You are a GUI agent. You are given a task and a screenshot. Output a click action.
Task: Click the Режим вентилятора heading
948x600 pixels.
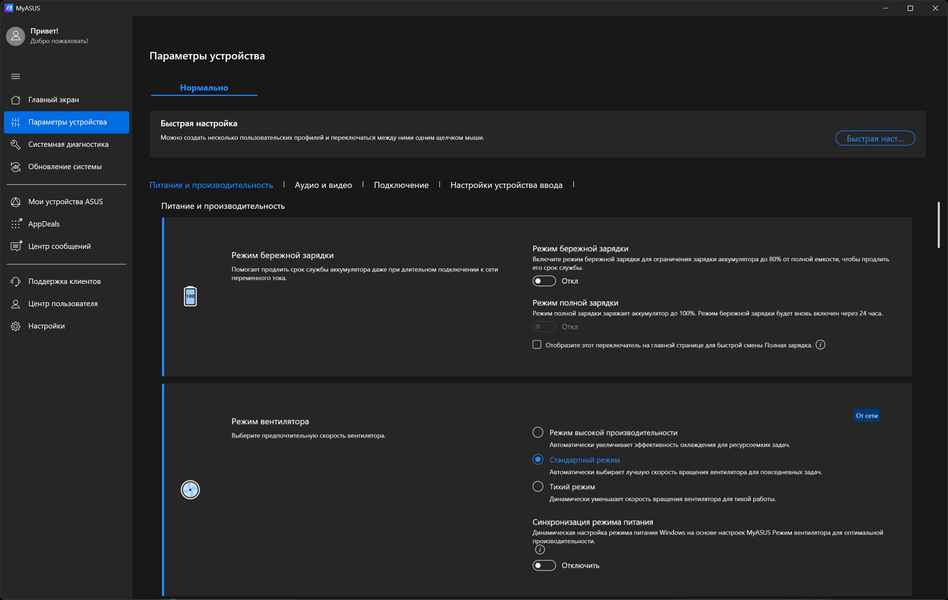(x=270, y=422)
